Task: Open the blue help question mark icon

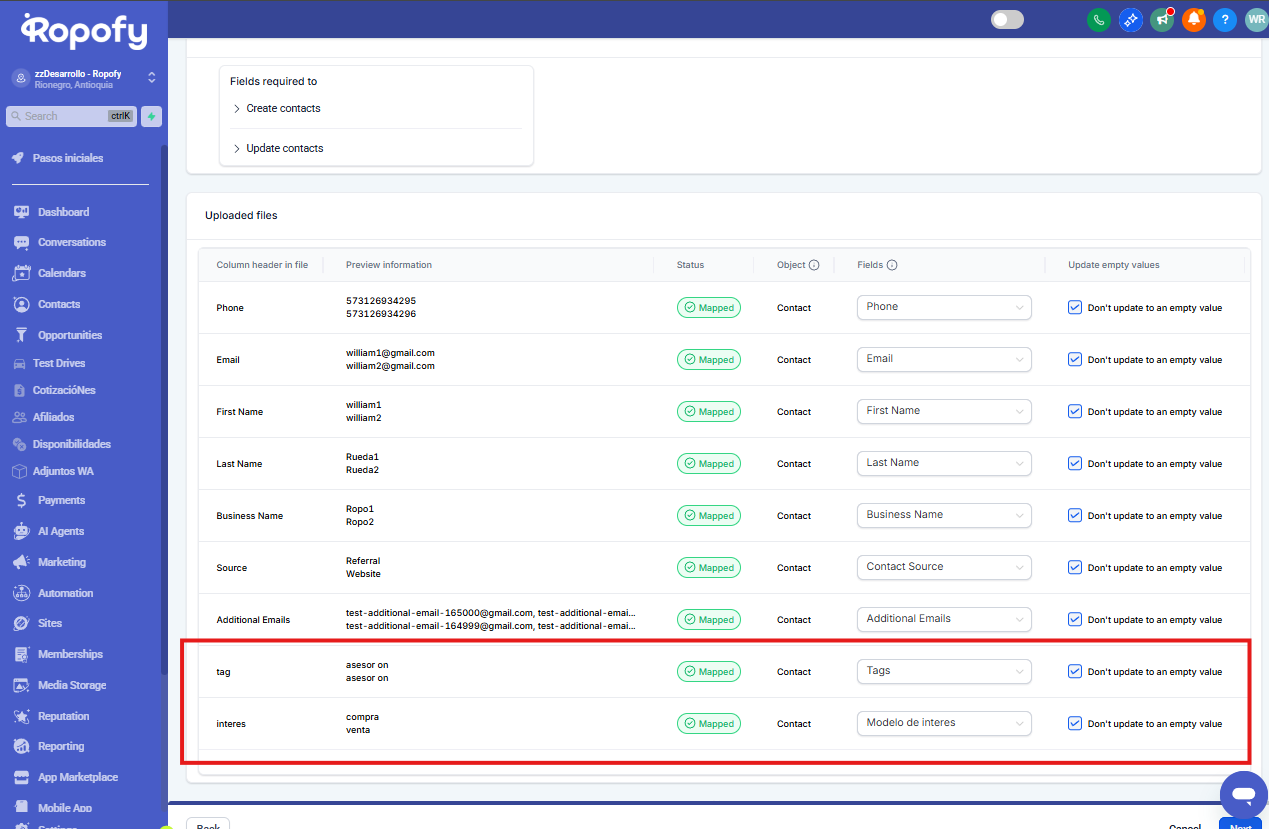Action: (x=1224, y=20)
